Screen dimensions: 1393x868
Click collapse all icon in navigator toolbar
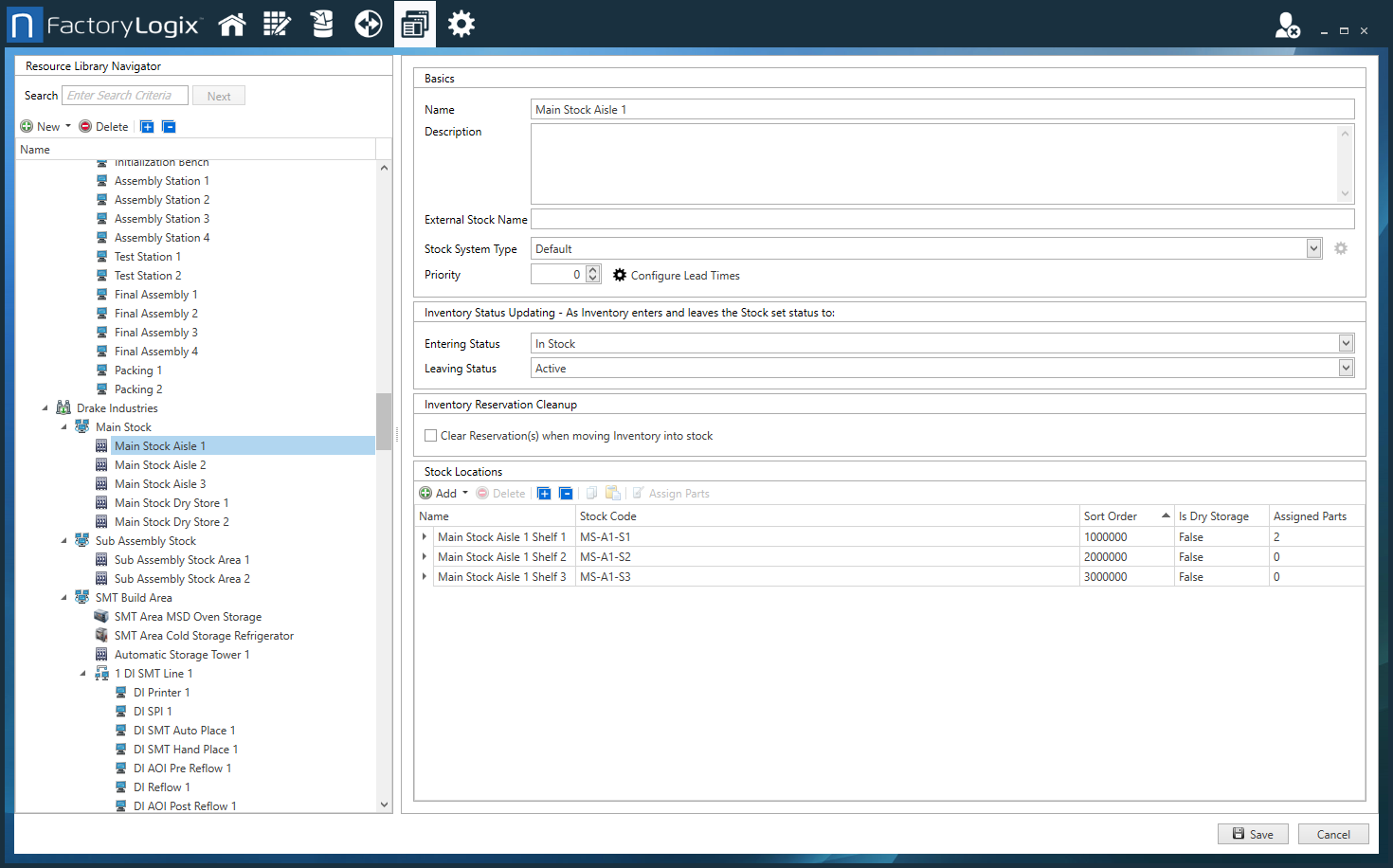pyautogui.click(x=169, y=127)
